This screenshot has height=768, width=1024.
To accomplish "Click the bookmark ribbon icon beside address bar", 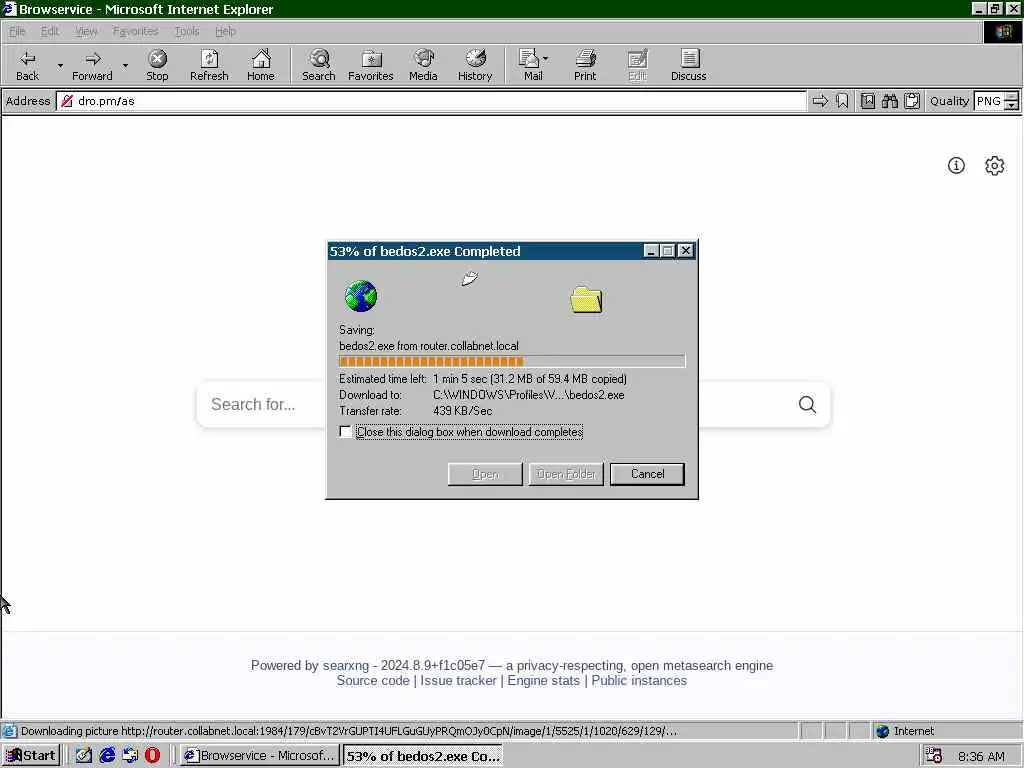I will coord(842,101).
